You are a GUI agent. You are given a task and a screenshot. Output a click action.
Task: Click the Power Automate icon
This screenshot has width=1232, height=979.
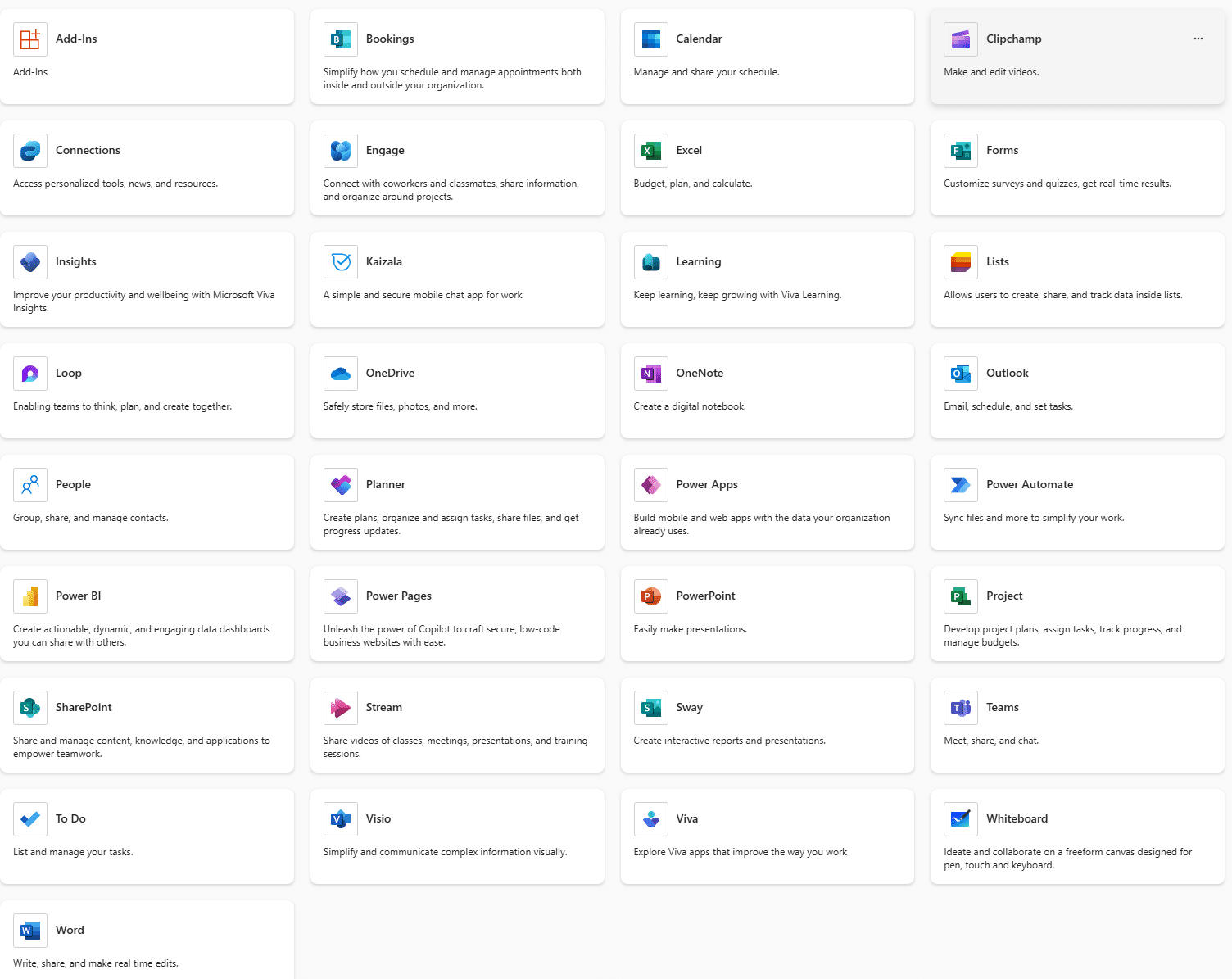point(961,485)
